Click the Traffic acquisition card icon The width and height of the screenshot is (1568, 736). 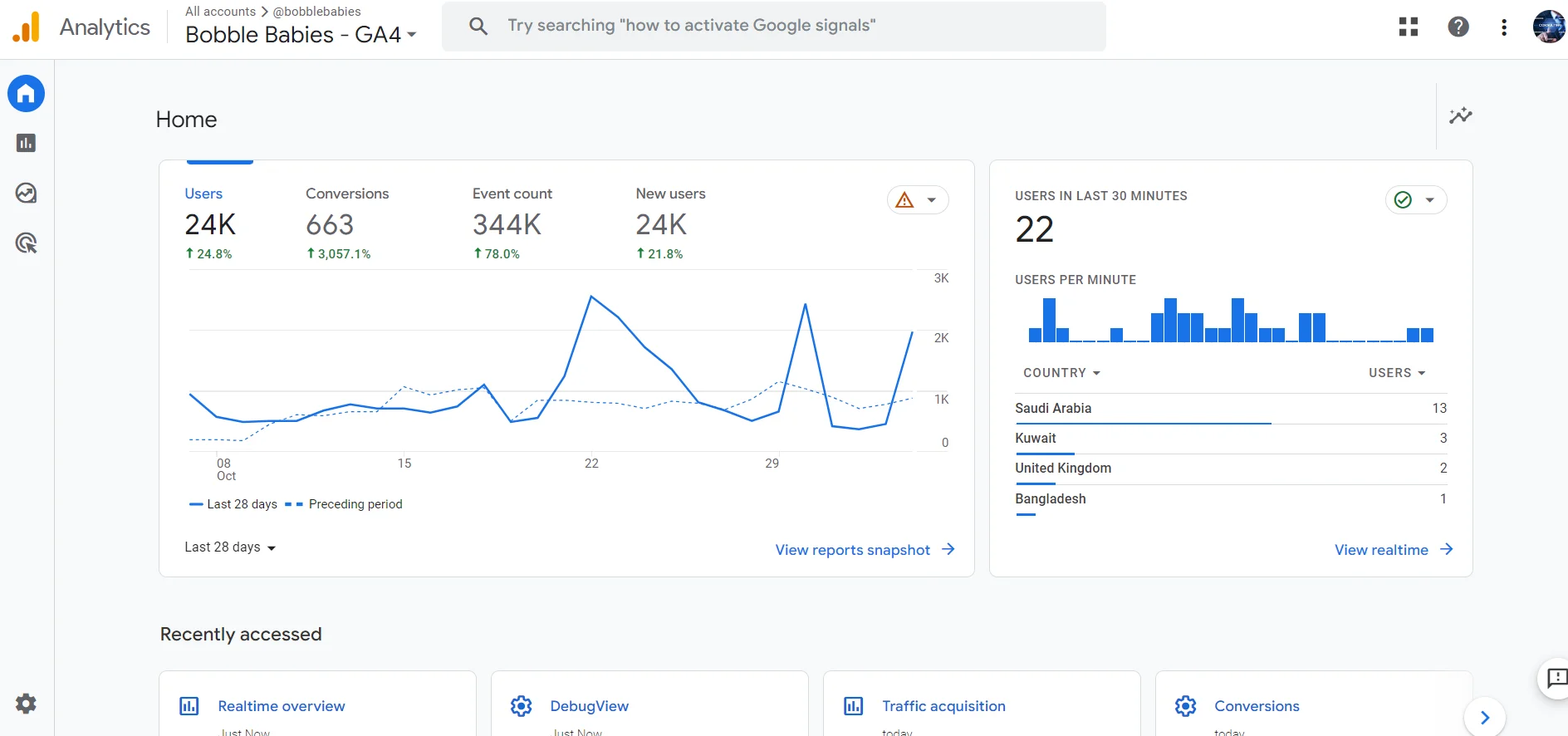point(854,706)
